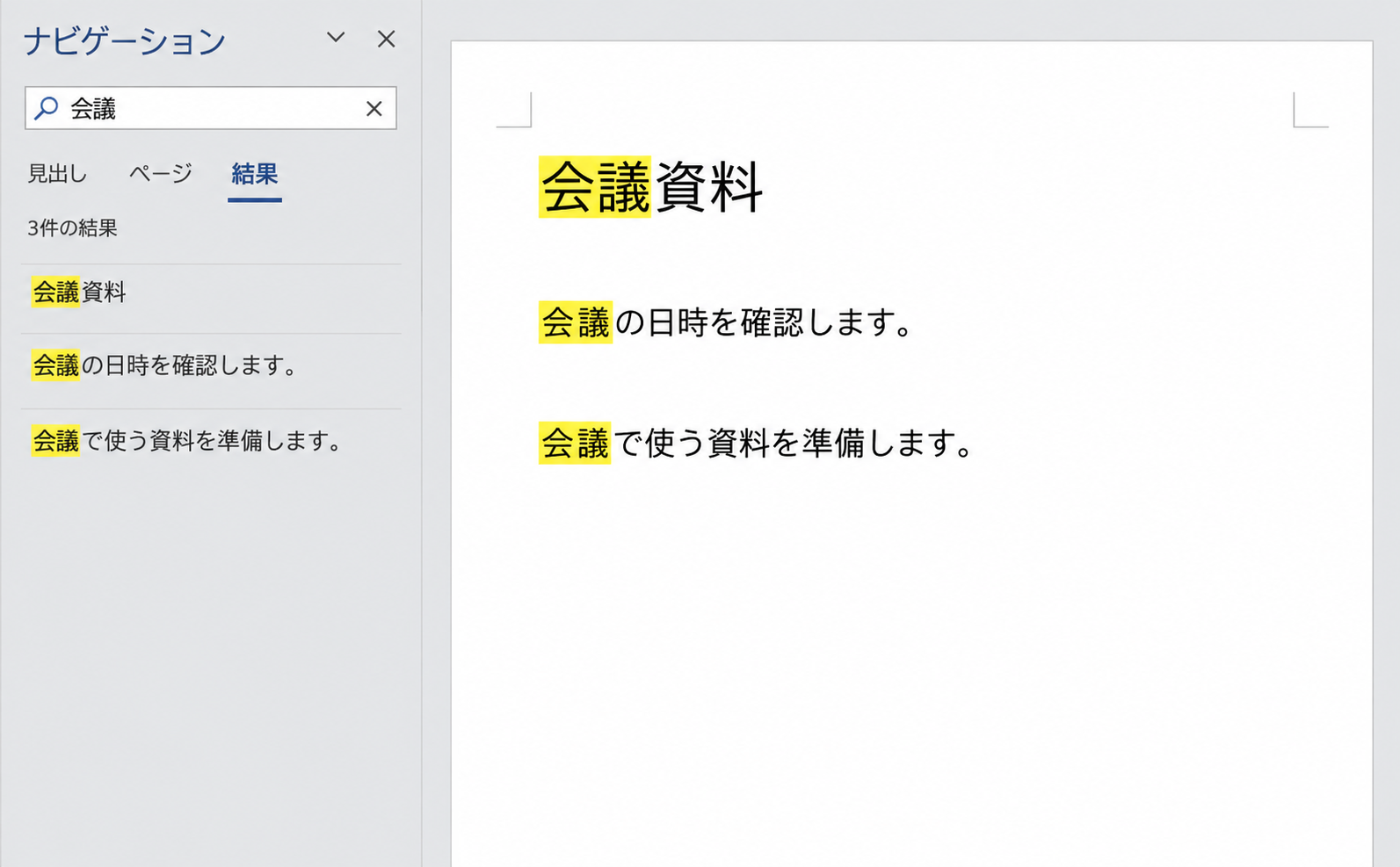Switch to the ページ tab

point(161,174)
